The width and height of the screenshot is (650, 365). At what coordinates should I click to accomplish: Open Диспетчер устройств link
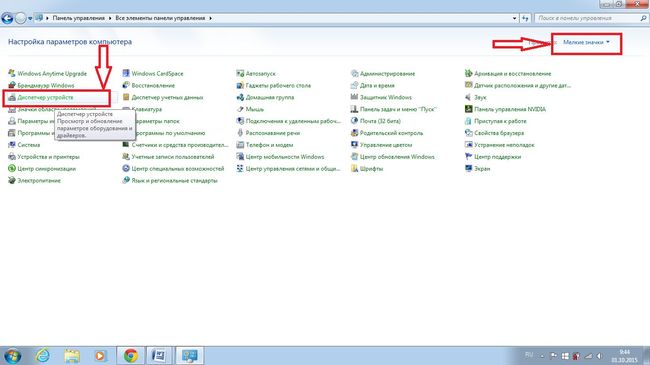click(45, 97)
